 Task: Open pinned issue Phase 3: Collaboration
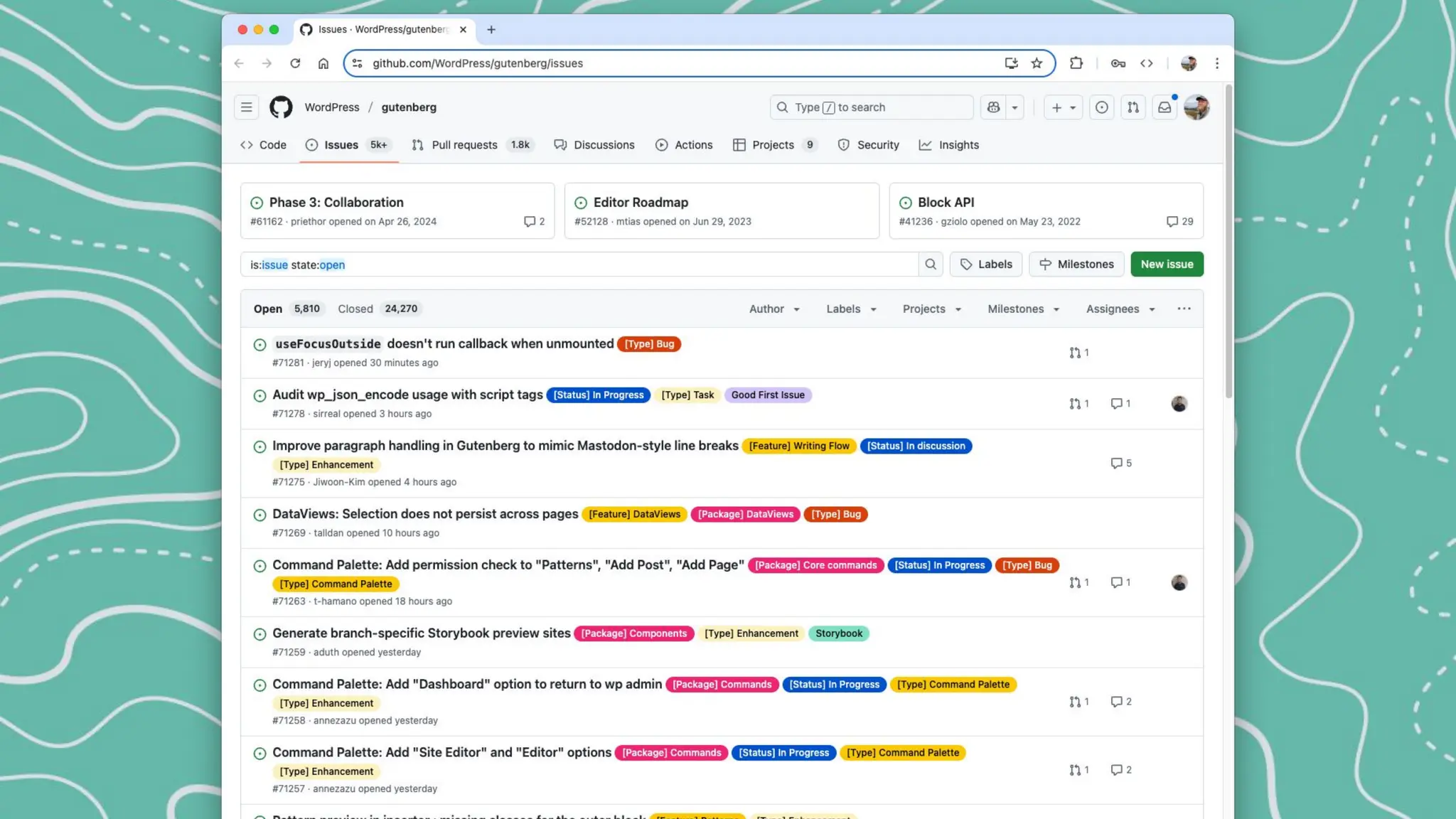point(336,203)
